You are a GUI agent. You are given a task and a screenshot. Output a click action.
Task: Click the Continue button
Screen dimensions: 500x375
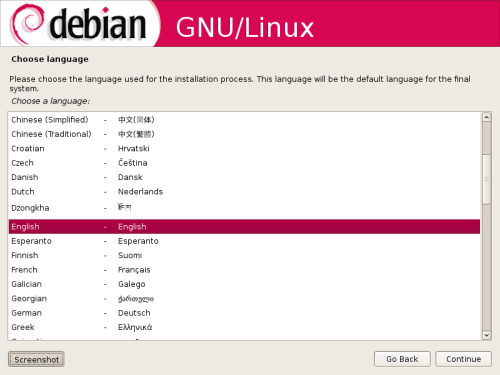tap(463, 359)
